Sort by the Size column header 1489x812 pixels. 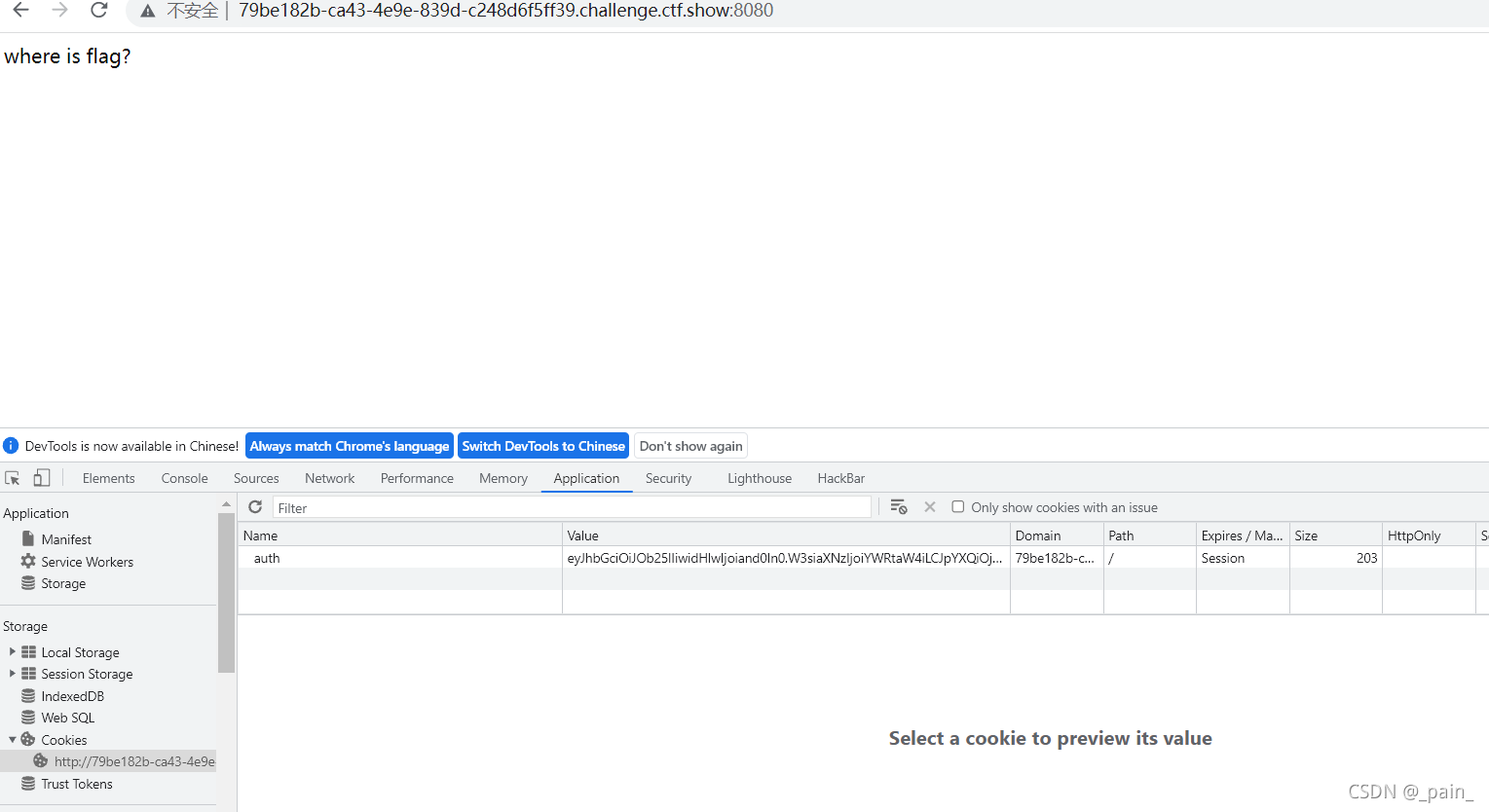tap(1336, 535)
